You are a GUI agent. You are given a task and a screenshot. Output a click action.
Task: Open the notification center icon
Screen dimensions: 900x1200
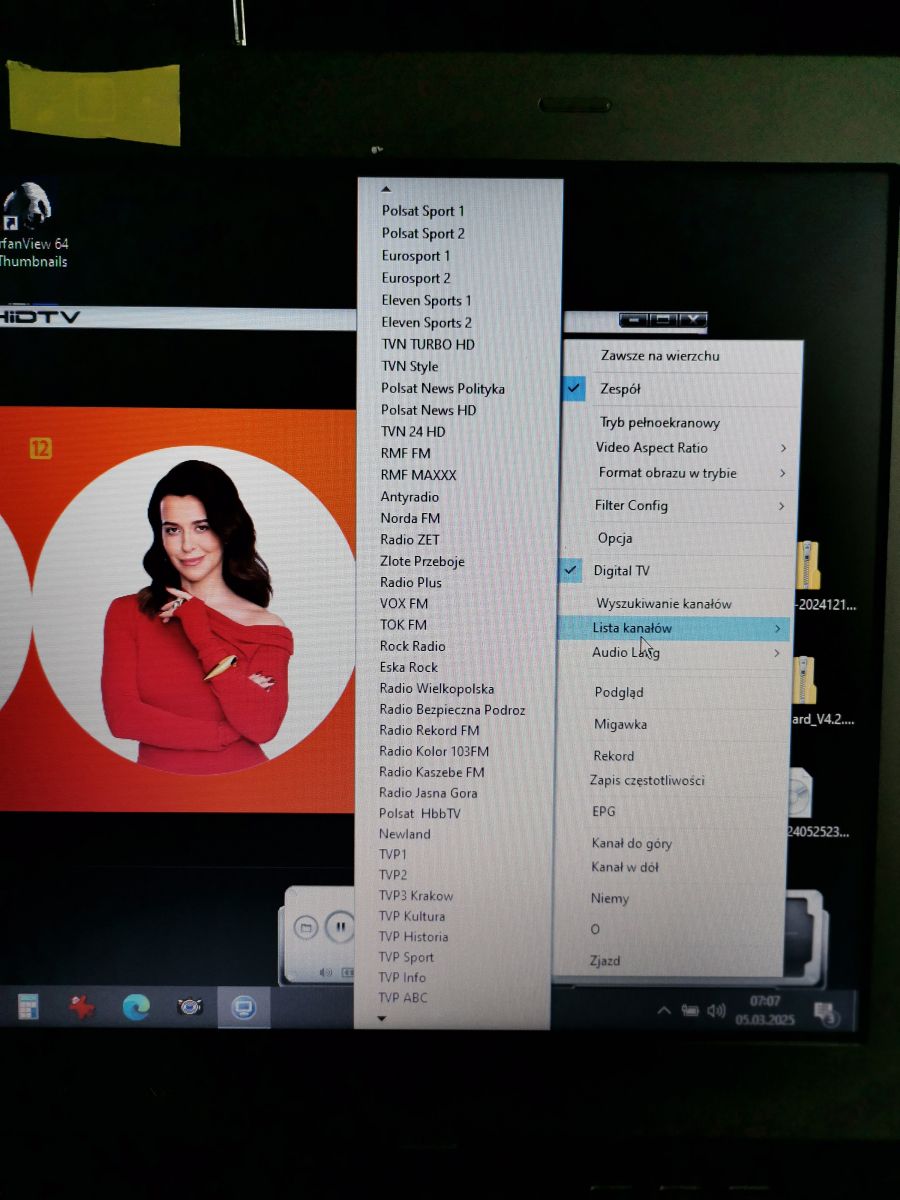click(825, 1013)
